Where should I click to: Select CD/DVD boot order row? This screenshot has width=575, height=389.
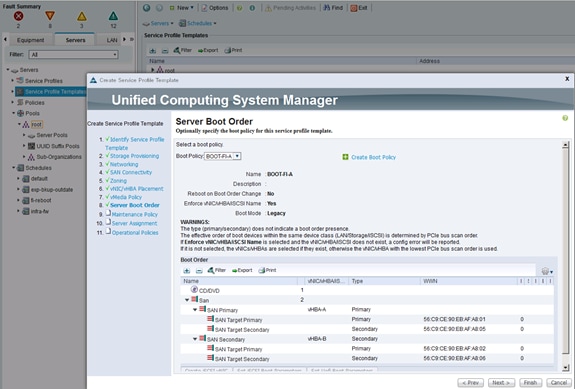point(367,290)
